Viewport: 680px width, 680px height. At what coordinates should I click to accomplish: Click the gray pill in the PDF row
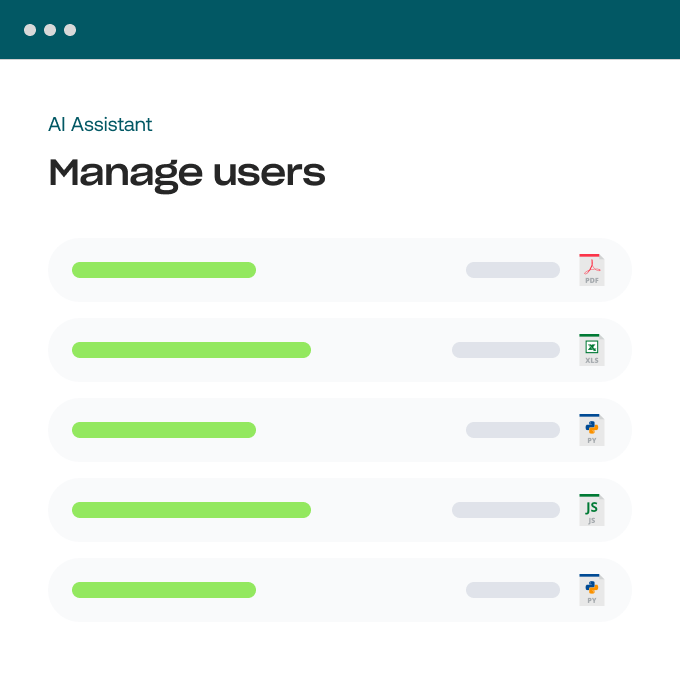[x=513, y=270]
